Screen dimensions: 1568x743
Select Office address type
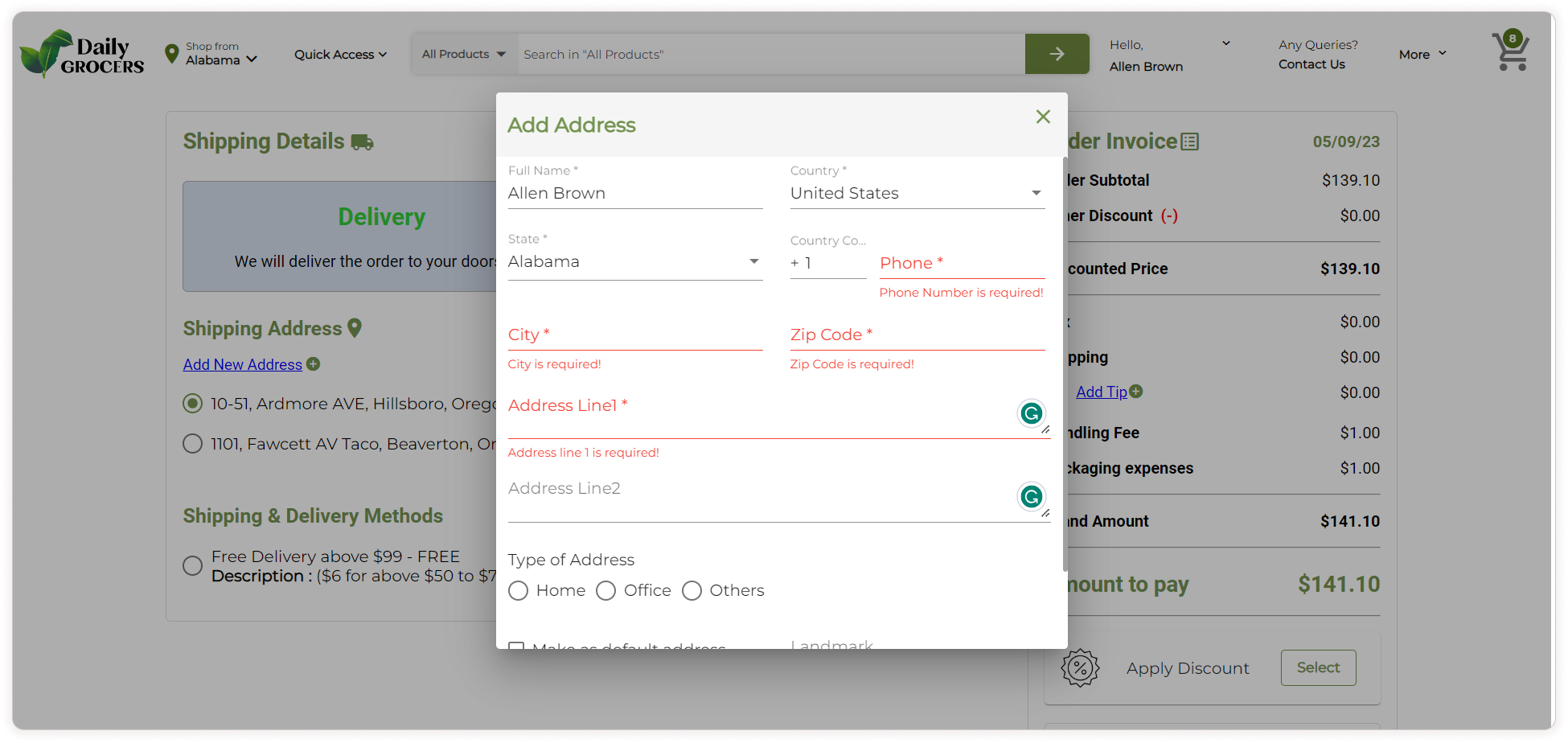click(606, 591)
